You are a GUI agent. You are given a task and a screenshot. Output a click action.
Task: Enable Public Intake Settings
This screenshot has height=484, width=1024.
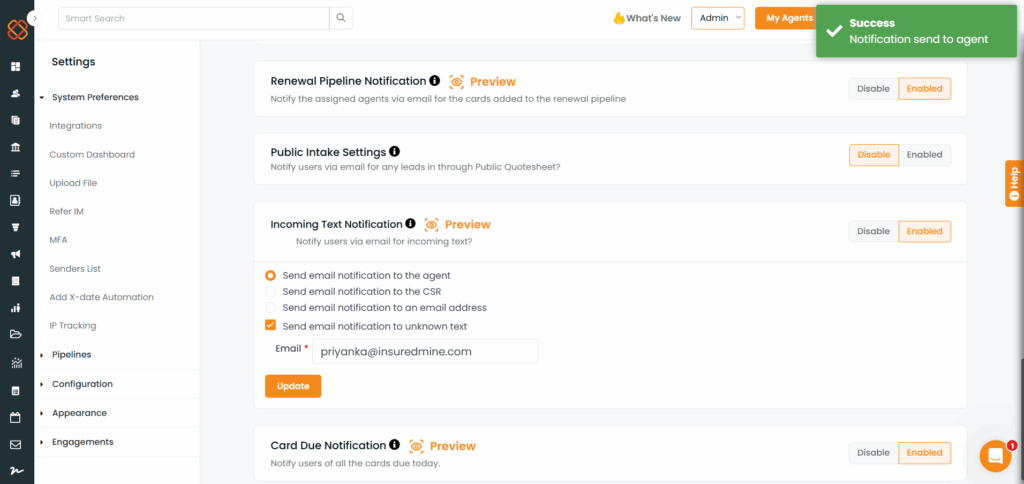click(924, 155)
